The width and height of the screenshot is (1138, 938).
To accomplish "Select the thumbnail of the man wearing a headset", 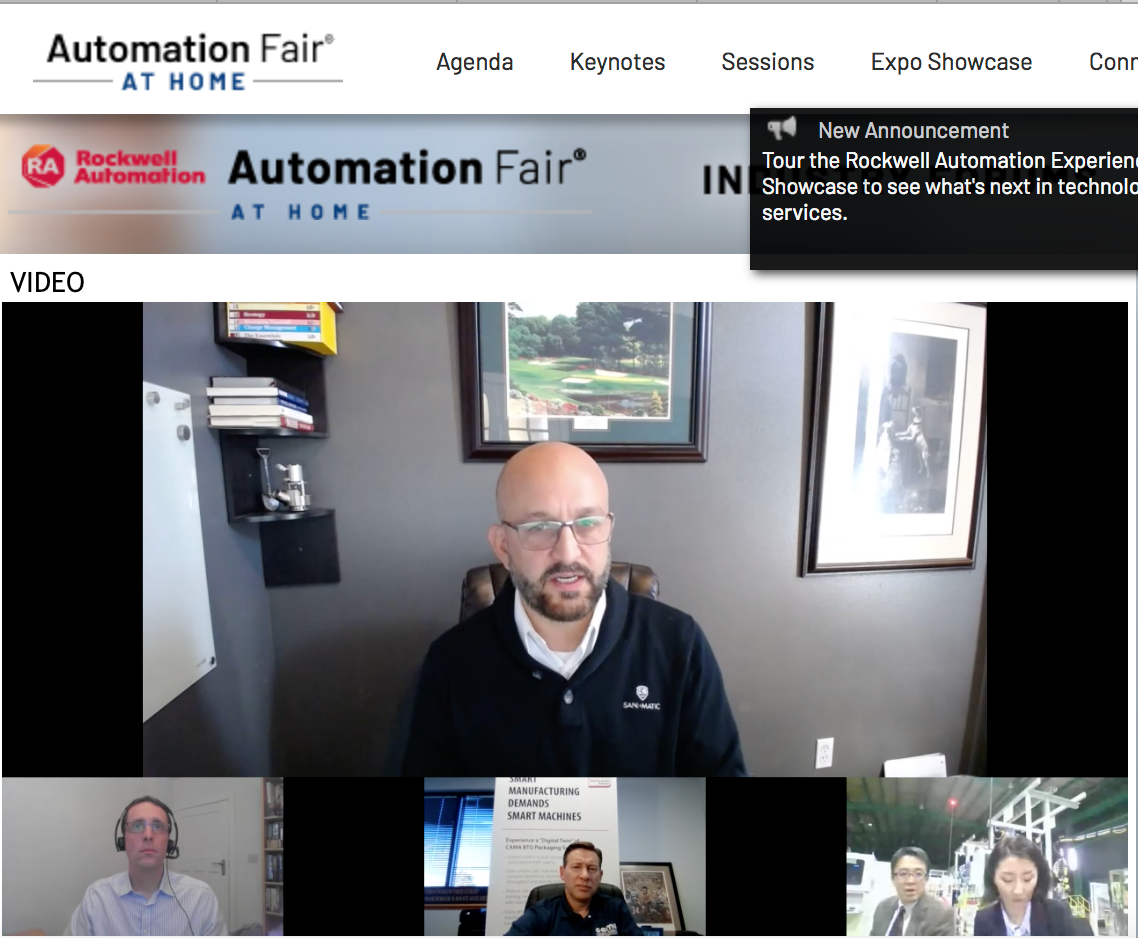I will (143, 857).
